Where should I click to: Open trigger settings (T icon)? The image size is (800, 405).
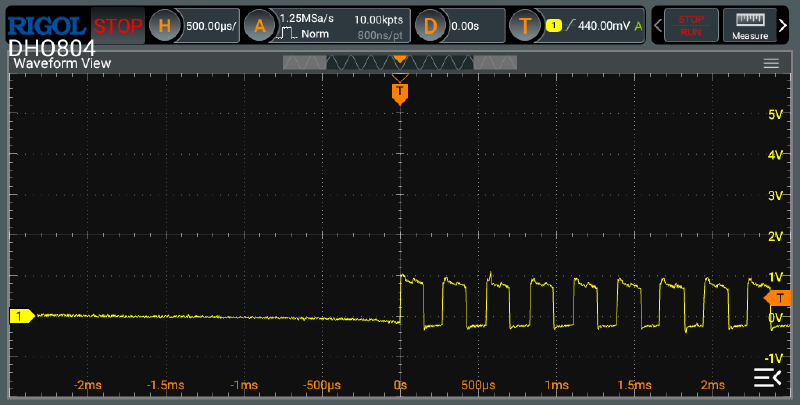tap(525, 25)
